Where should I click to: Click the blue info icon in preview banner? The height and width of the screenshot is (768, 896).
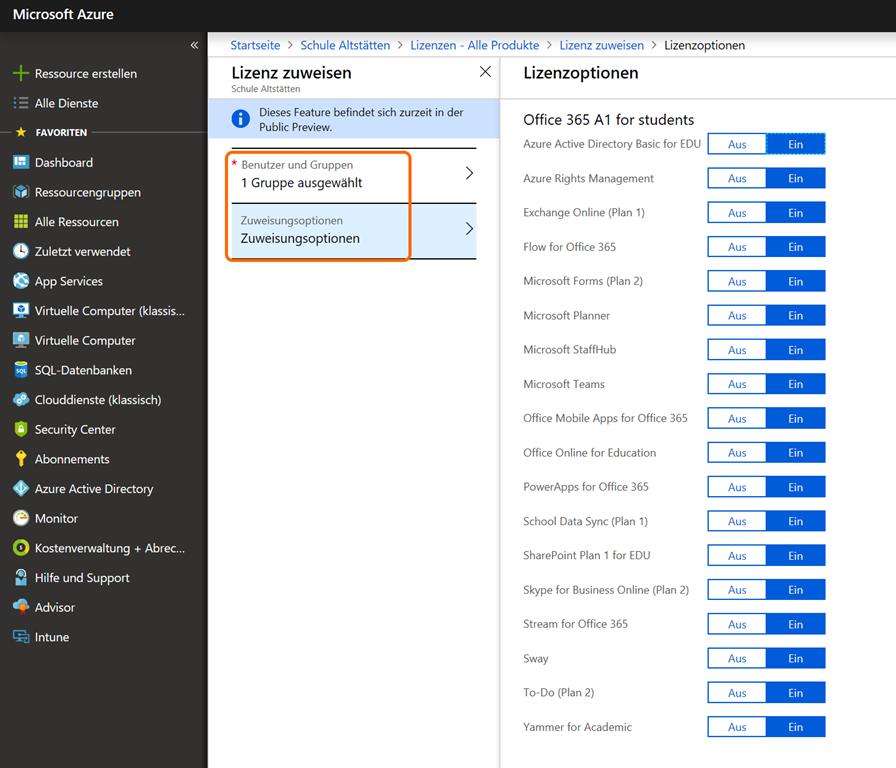point(241,120)
